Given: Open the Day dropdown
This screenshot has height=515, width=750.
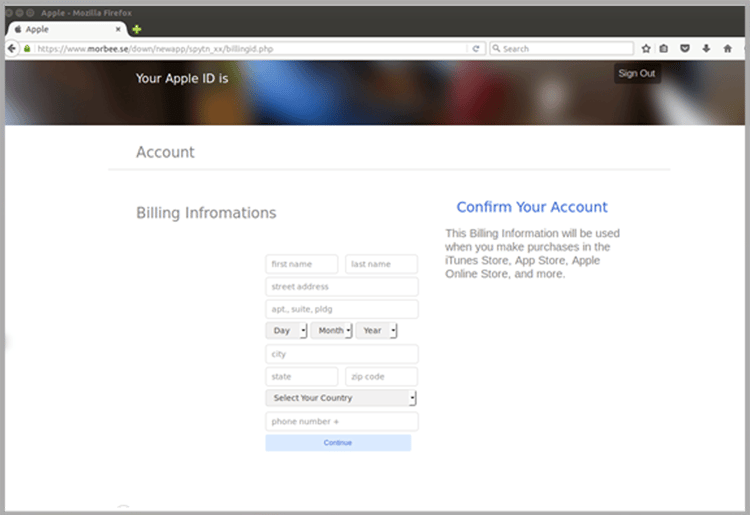Looking at the screenshot, I should tap(287, 330).
